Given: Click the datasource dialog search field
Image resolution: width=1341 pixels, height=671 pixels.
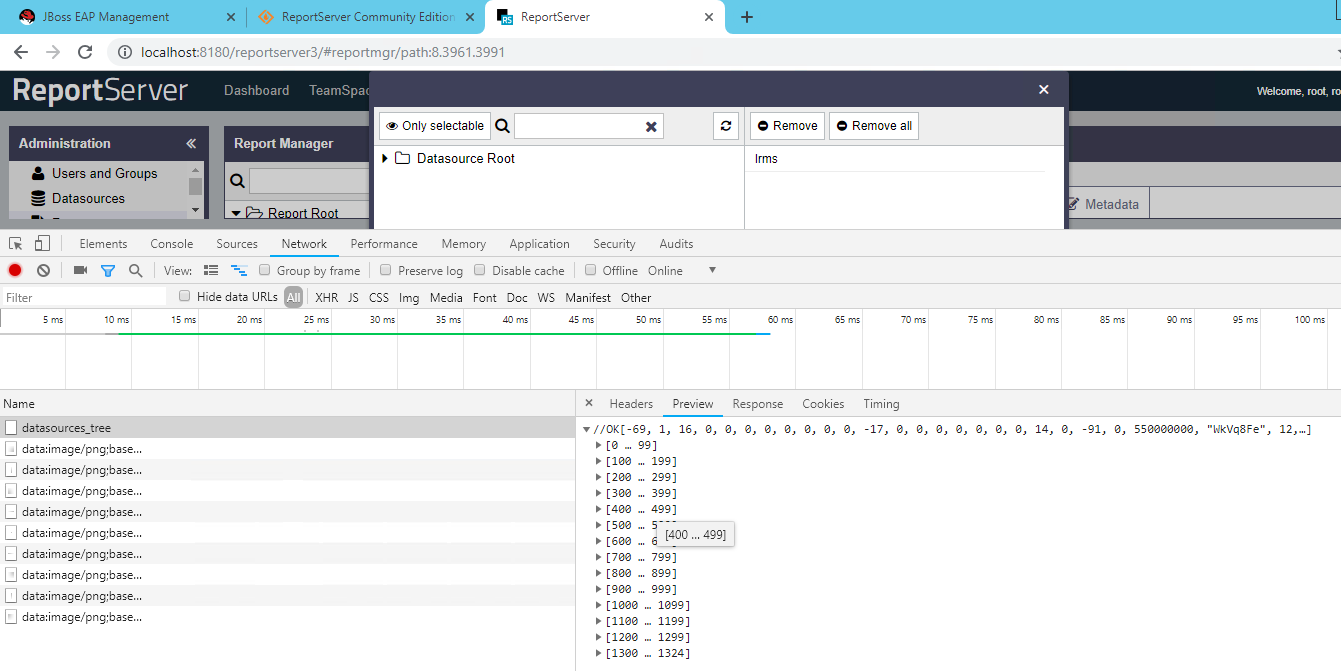Looking at the screenshot, I should tap(578, 126).
